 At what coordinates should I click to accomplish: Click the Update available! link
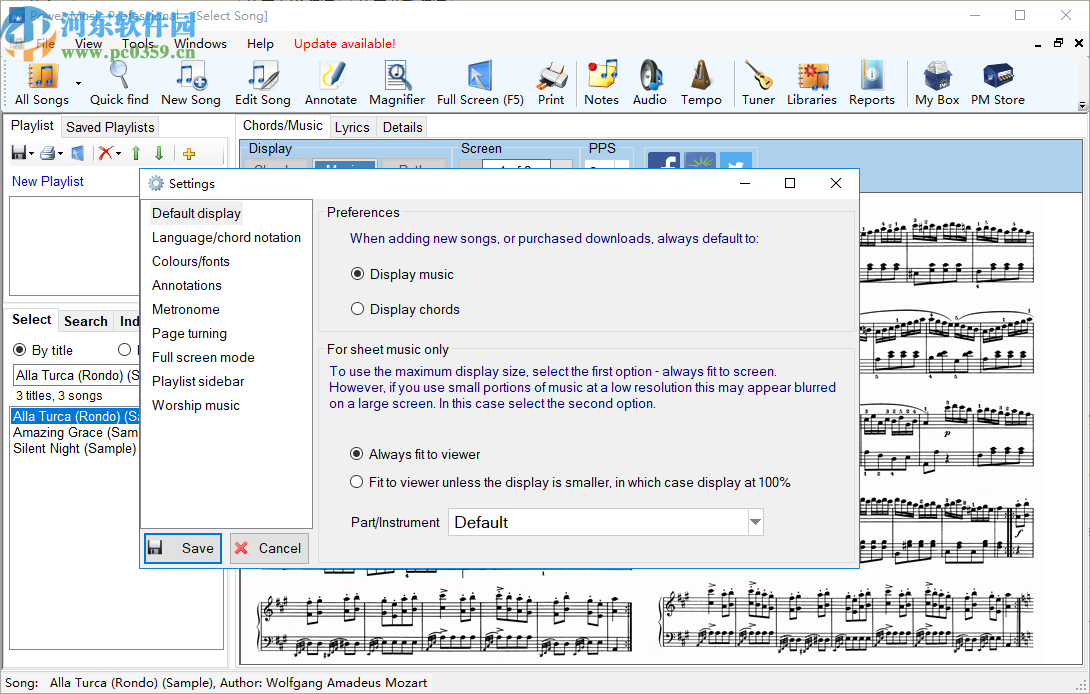[345, 43]
